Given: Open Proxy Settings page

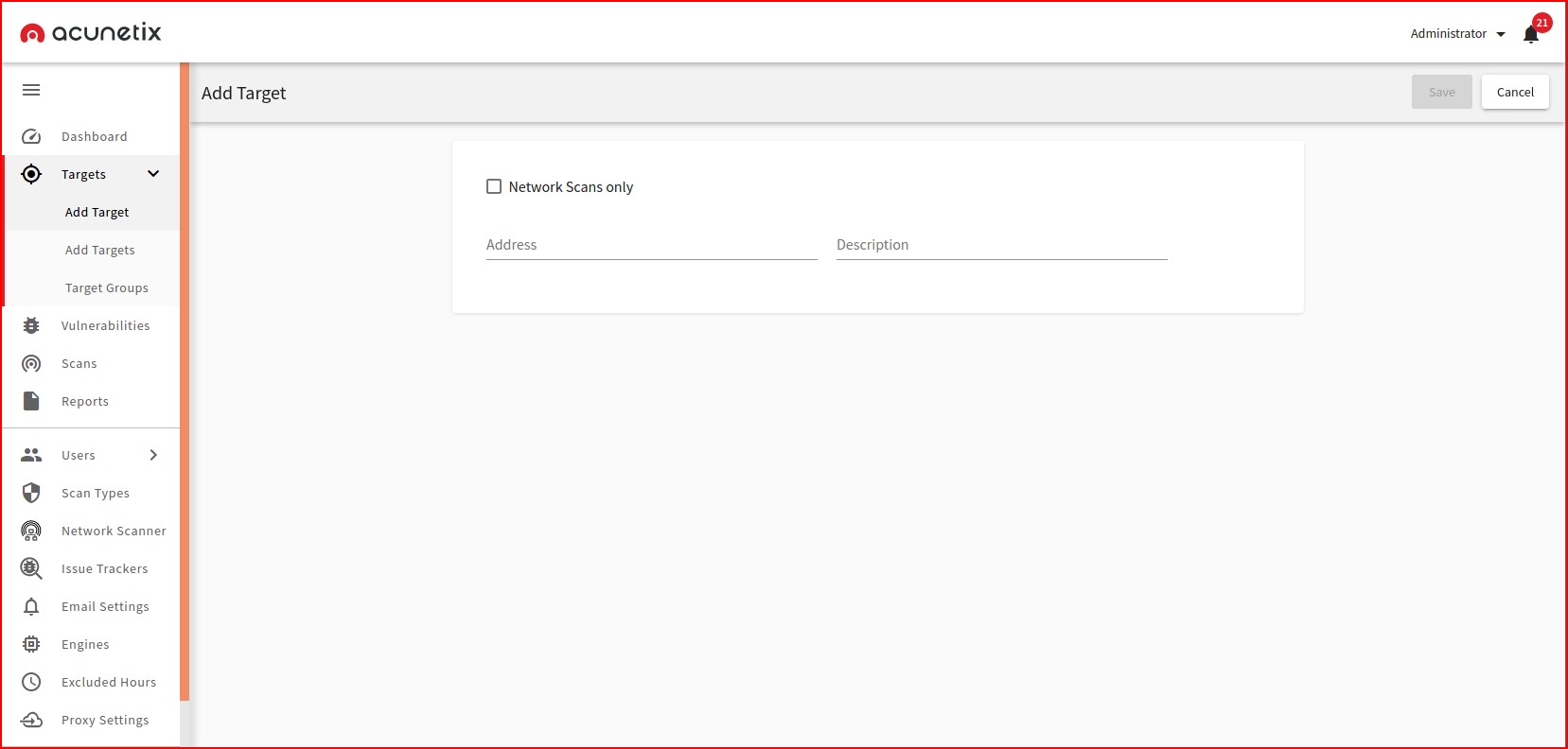Looking at the screenshot, I should click(92, 720).
